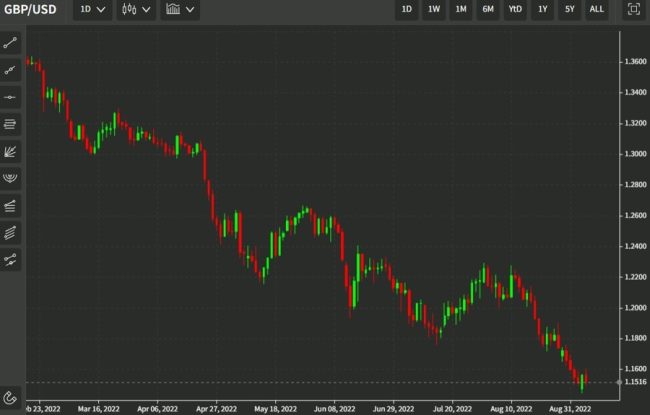The image size is (650, 415).
Task: Click the Aug 10, 2022 date label
Action: click(511, 409)
